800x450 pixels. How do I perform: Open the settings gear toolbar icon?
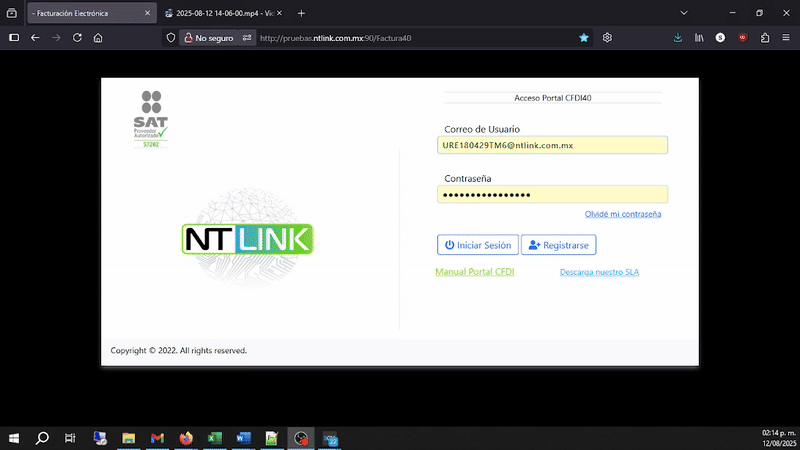coord(607,38)
